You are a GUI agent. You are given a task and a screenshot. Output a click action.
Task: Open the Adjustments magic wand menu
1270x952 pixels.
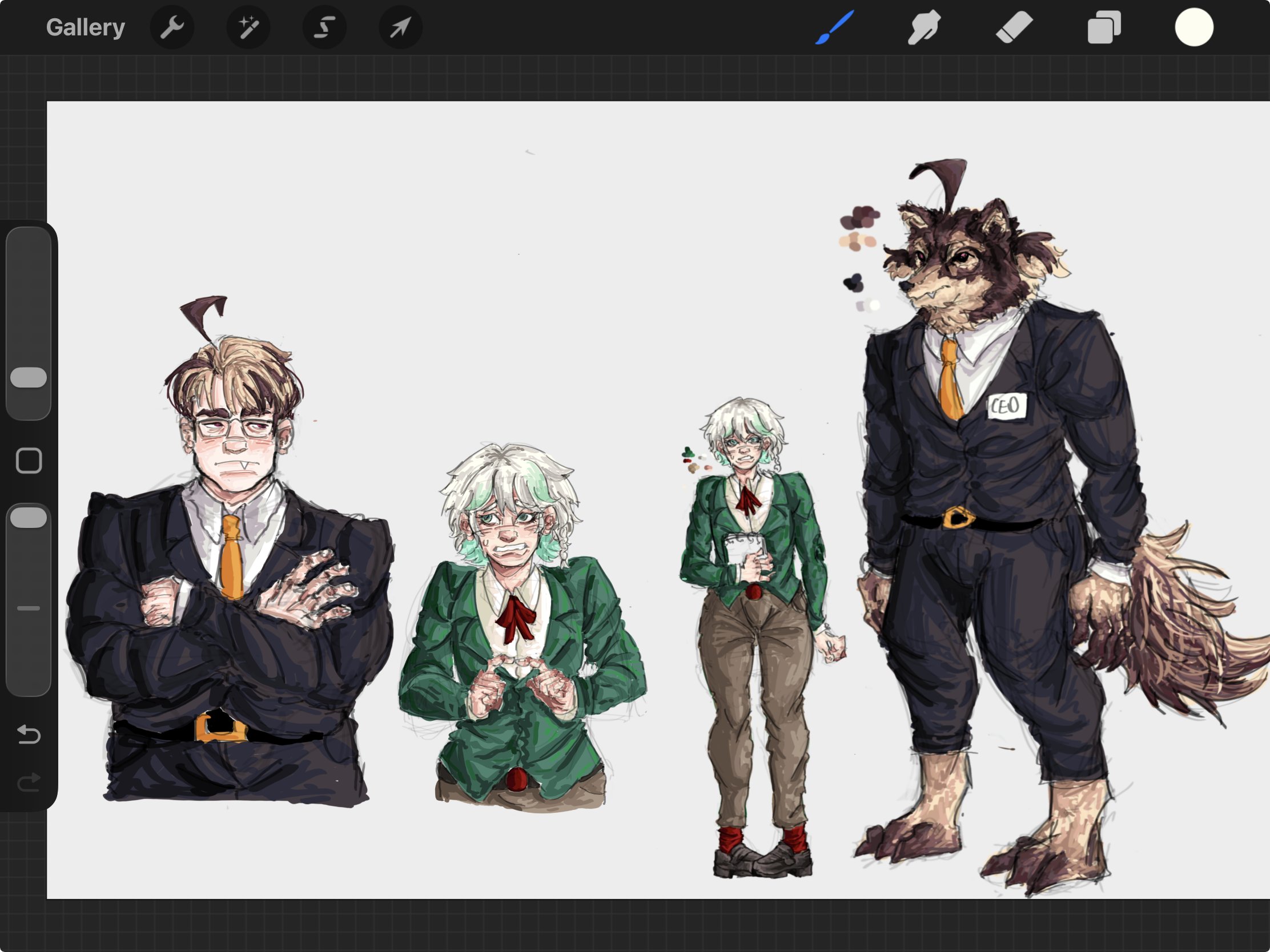coord(248,27)
